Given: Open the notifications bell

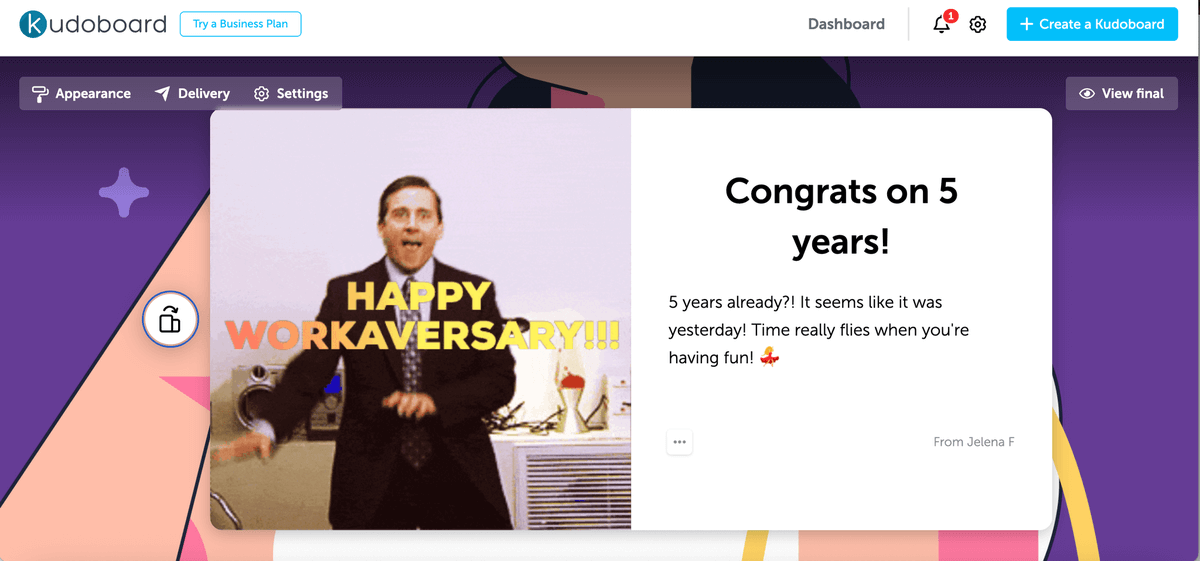Looking at the screenshot, I should pos(942,25).
